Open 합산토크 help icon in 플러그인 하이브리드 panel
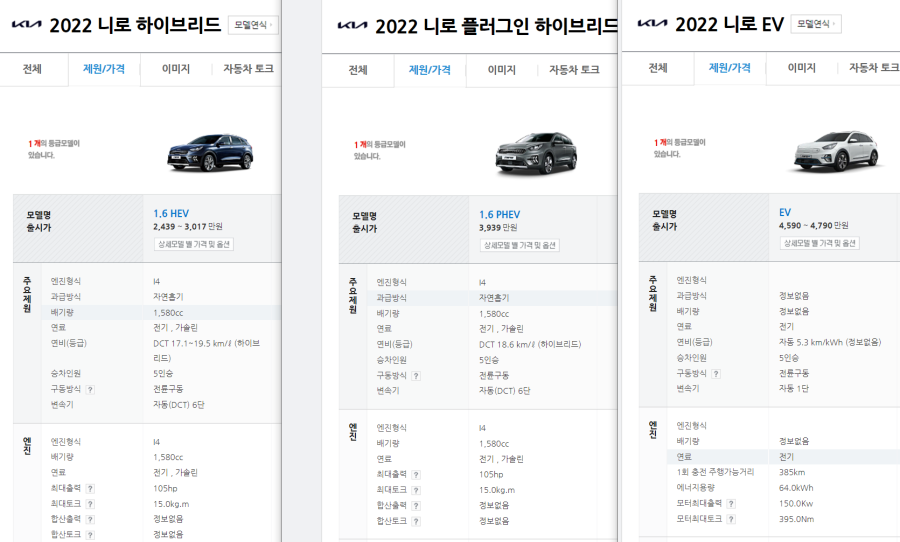 click(x=416, y=521)
